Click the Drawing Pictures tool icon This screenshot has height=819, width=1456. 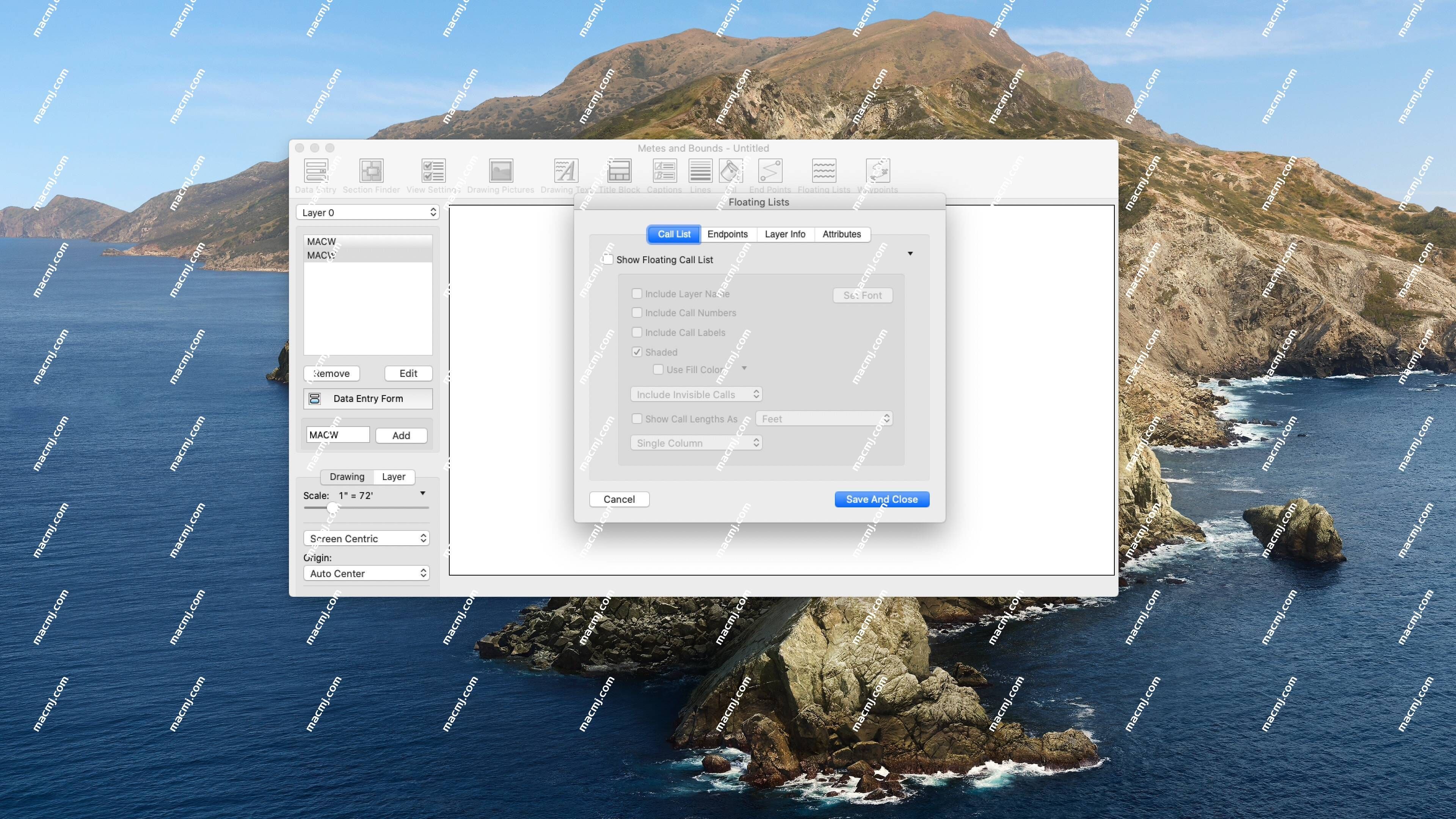pyautogui.click(x=500, y=172)
